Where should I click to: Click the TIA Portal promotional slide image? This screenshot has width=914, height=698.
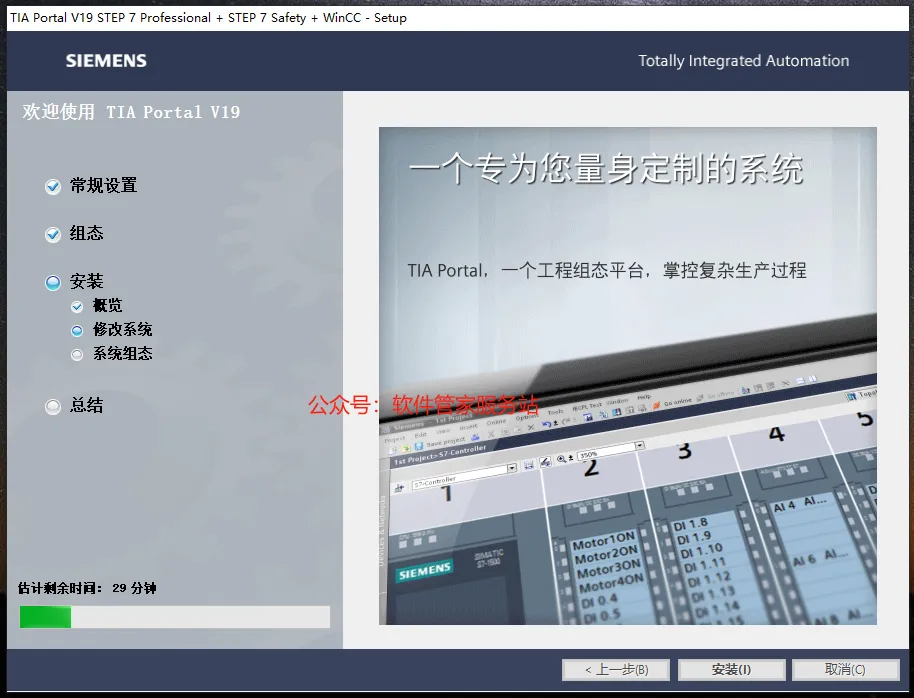point(628,376)
